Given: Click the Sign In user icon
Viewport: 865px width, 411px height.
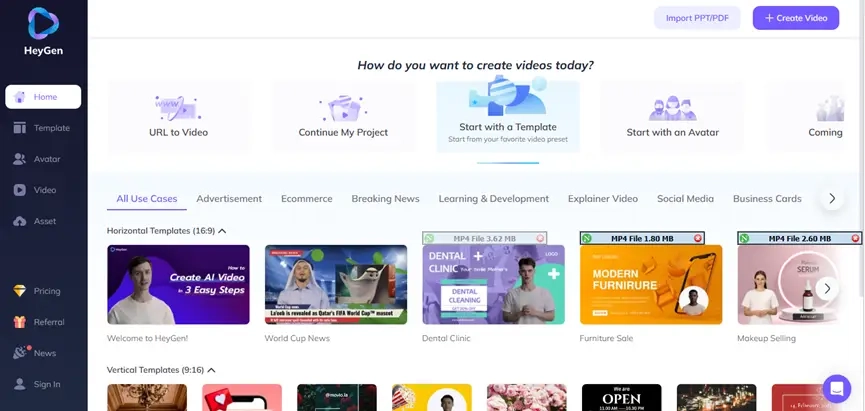Looking at the screenshot, I should pyautogui.click(x=20, y=384).
